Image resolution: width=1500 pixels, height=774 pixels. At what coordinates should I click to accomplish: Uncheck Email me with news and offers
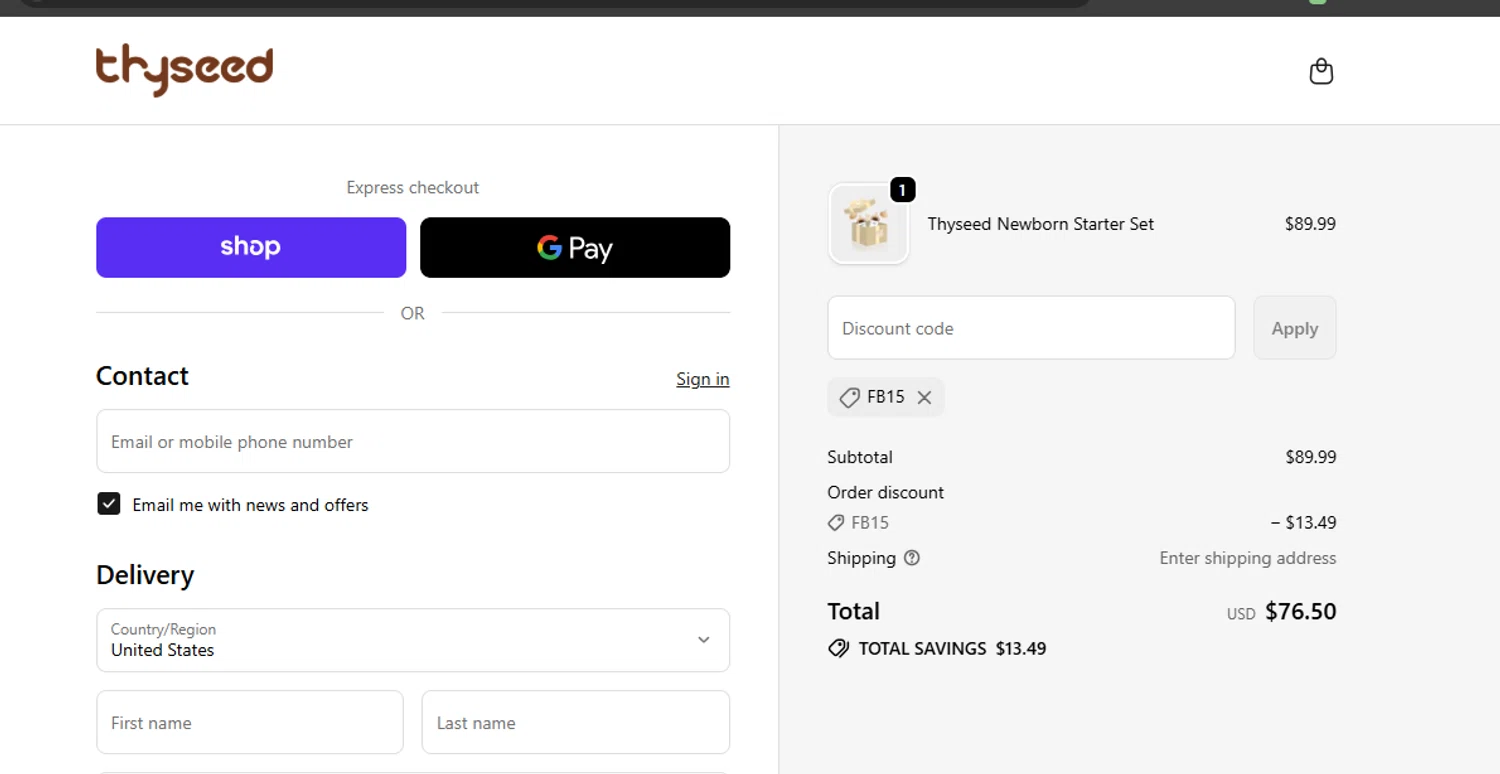pos(109,504)
